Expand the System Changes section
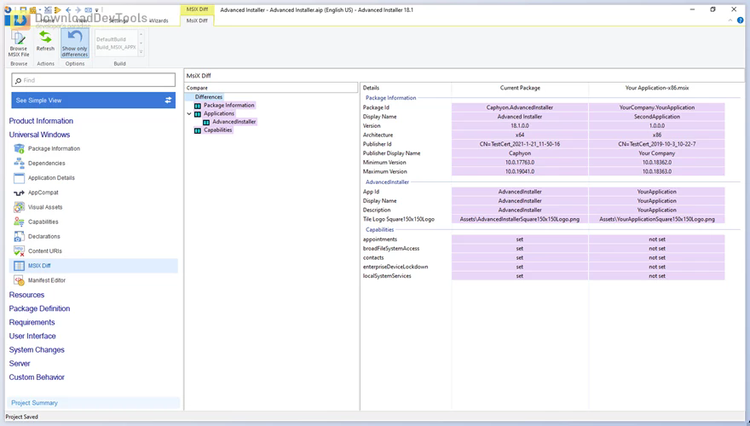 pos(37,350)
